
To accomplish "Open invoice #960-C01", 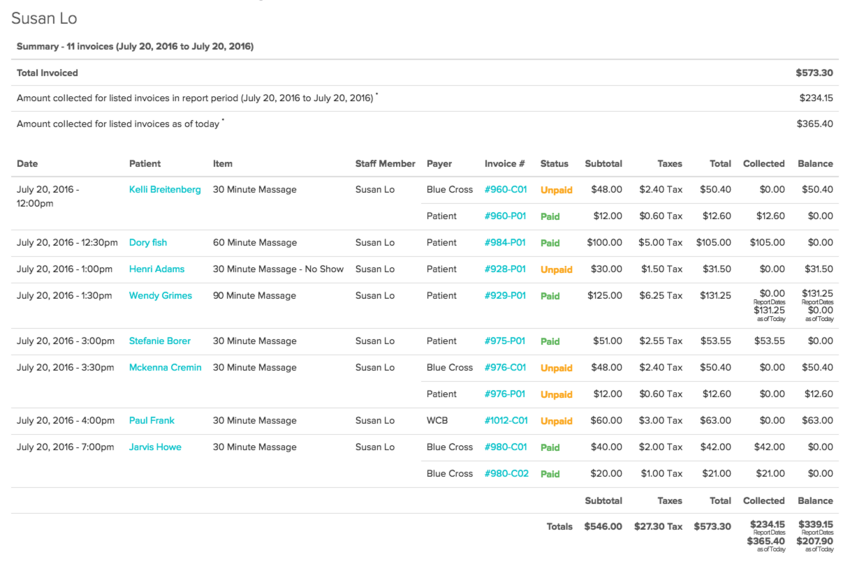I will pyautogui.click(x=505, y=189).
